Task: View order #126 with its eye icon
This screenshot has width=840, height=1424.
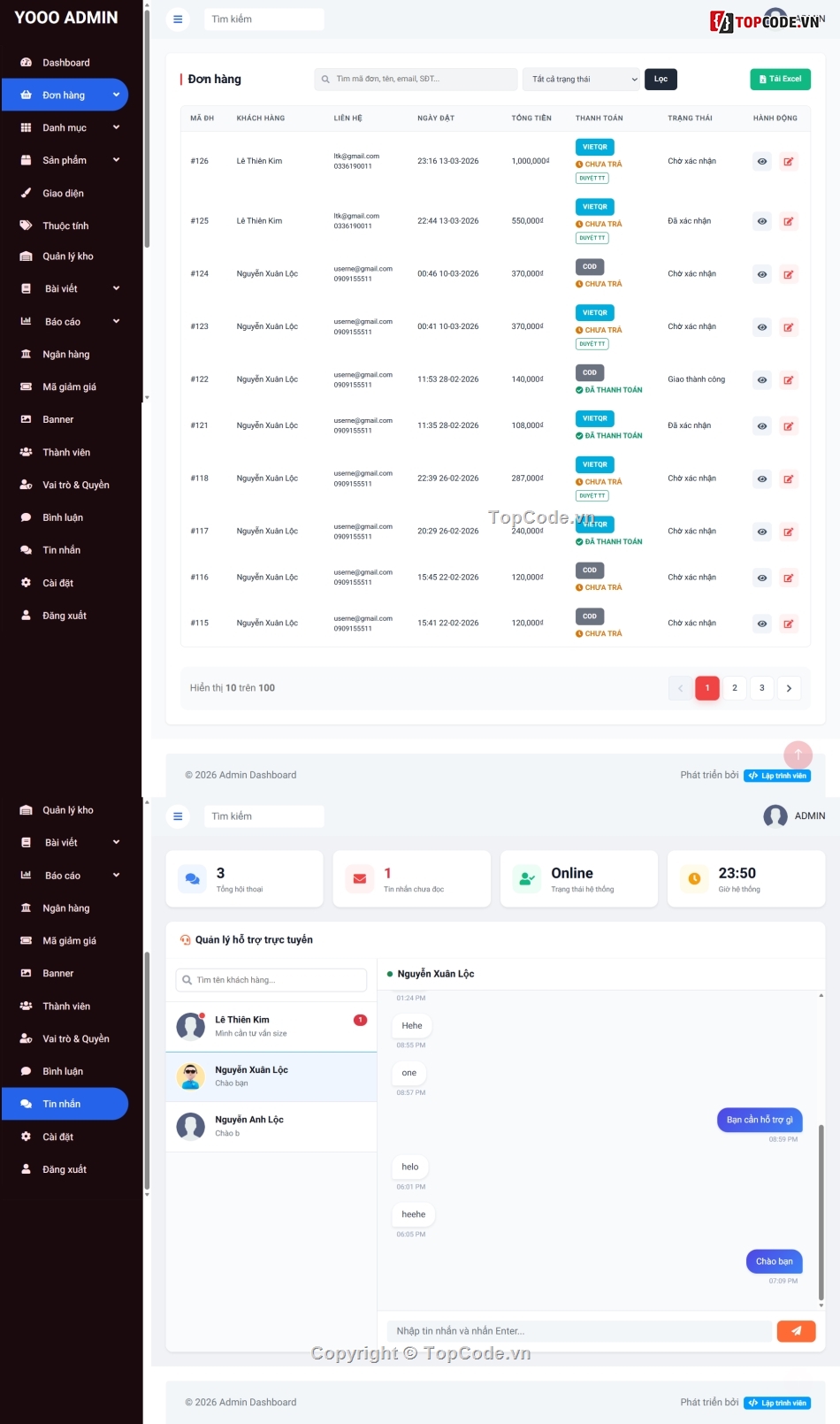Action: click(761, 162)
